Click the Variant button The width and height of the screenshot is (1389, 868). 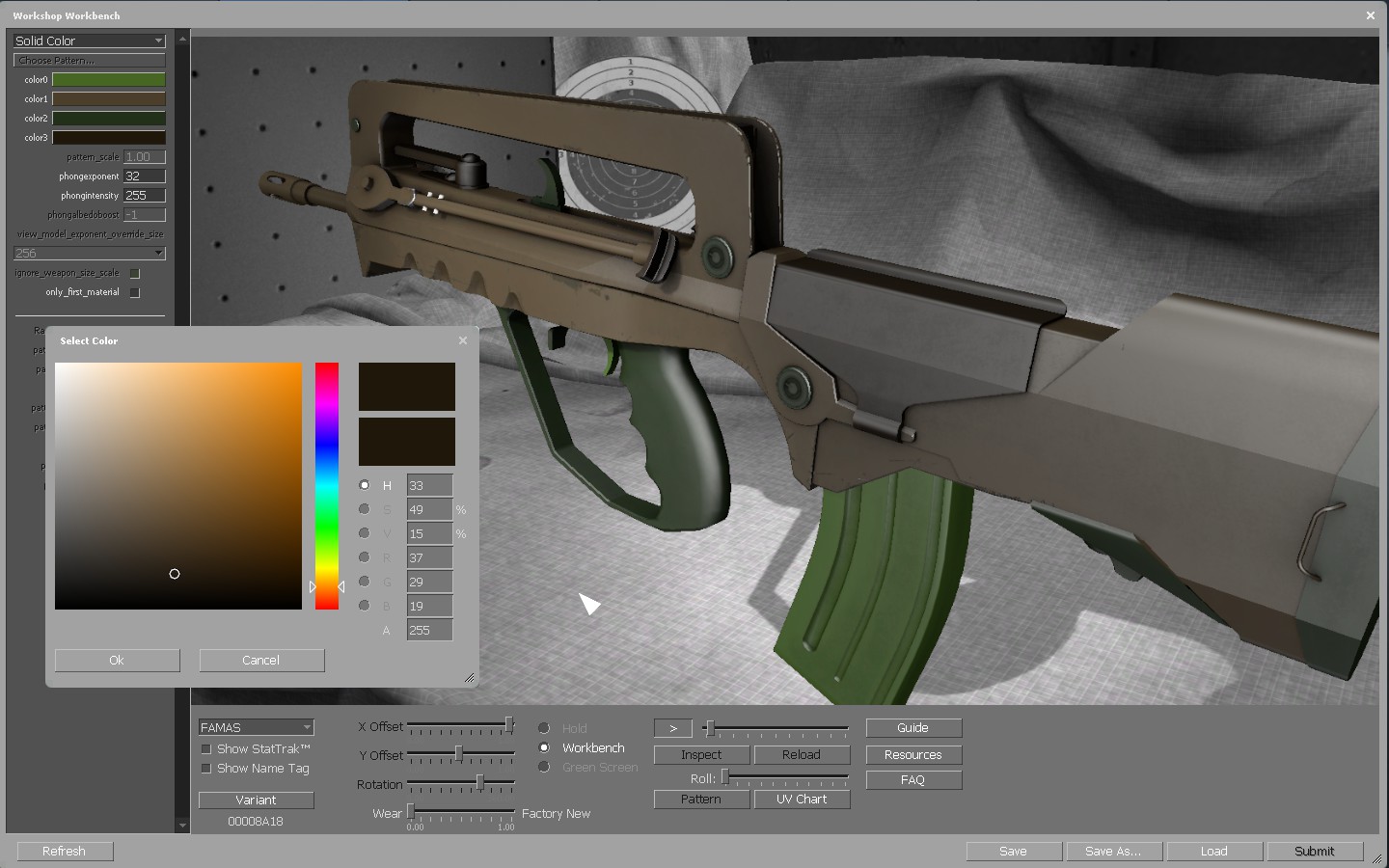[x=257, y=800]
